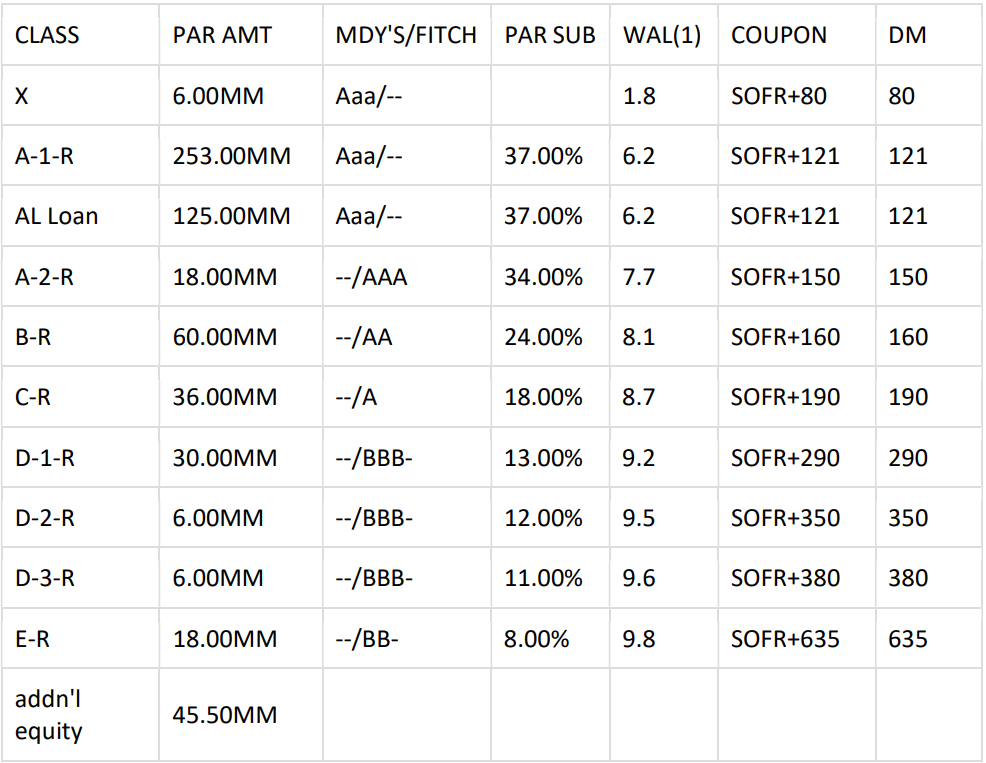Click the DM column header
The image size is (986, 763).
click(907, 36)
